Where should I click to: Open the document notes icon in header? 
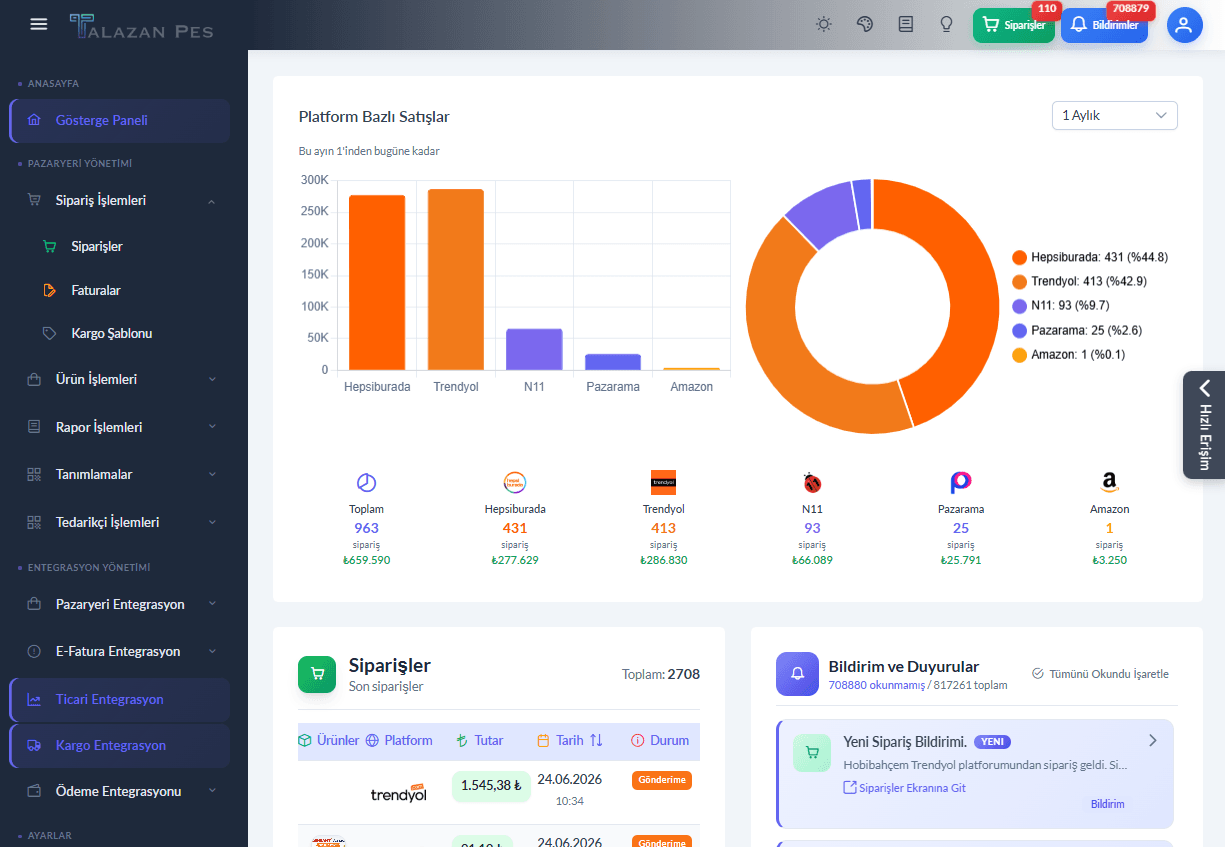[x=906, y=24]
